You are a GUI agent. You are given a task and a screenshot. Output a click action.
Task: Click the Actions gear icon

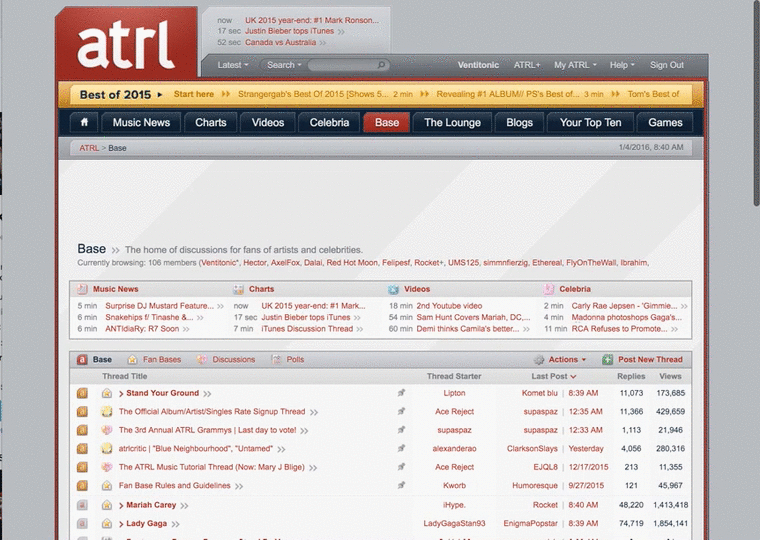(x=538, y=360)
